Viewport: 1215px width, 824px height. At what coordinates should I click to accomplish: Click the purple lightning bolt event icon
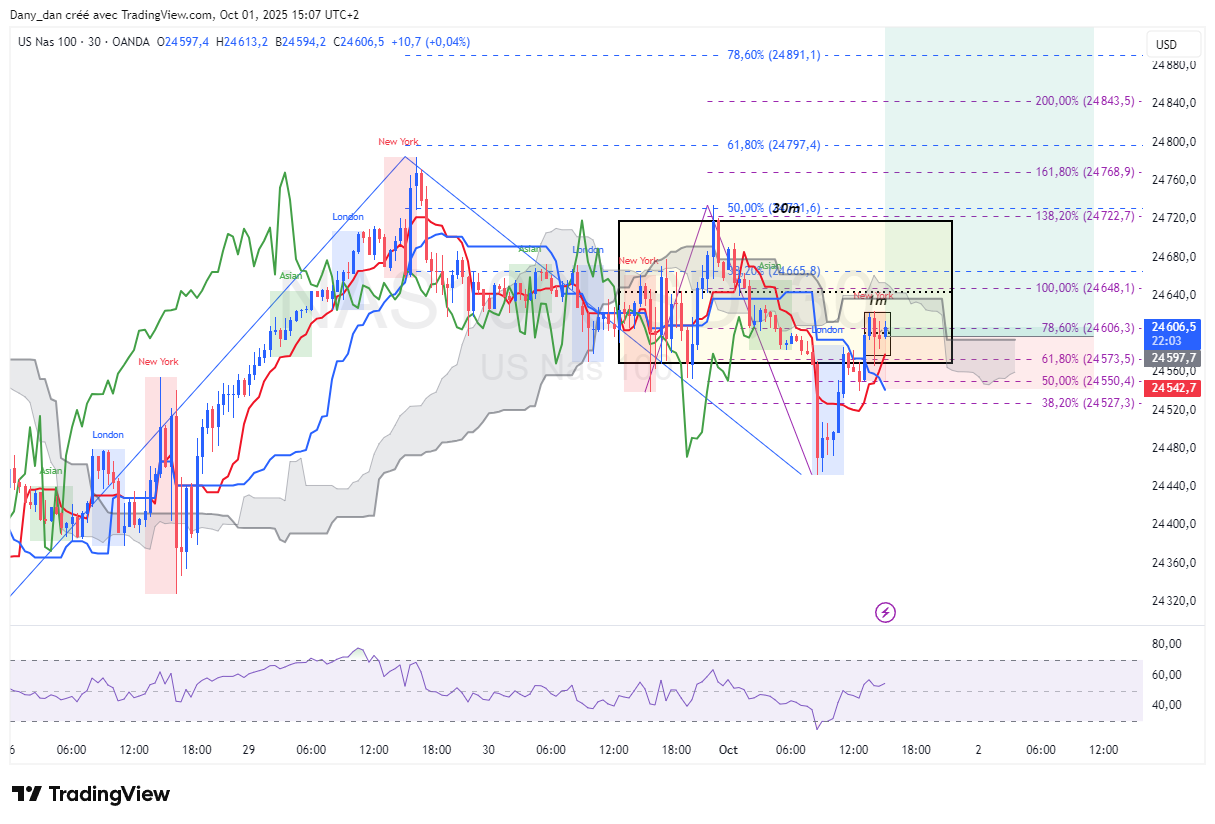point(884,612)
